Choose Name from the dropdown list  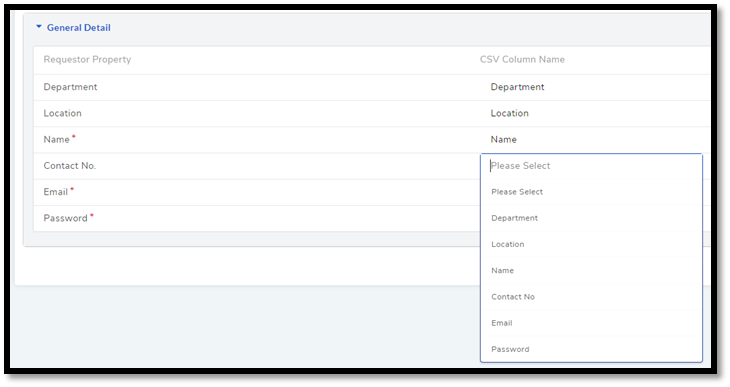coord(591,271)
